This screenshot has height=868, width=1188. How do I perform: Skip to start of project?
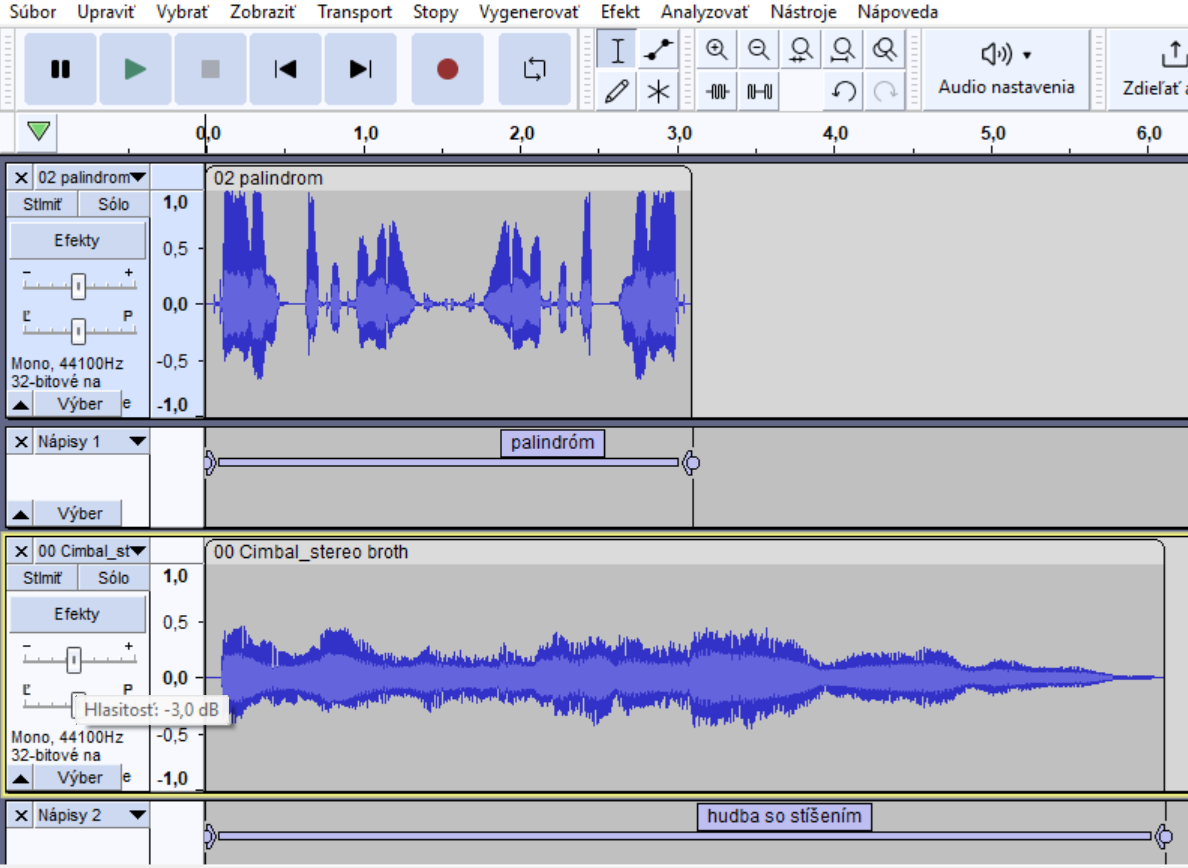(285, 69)
